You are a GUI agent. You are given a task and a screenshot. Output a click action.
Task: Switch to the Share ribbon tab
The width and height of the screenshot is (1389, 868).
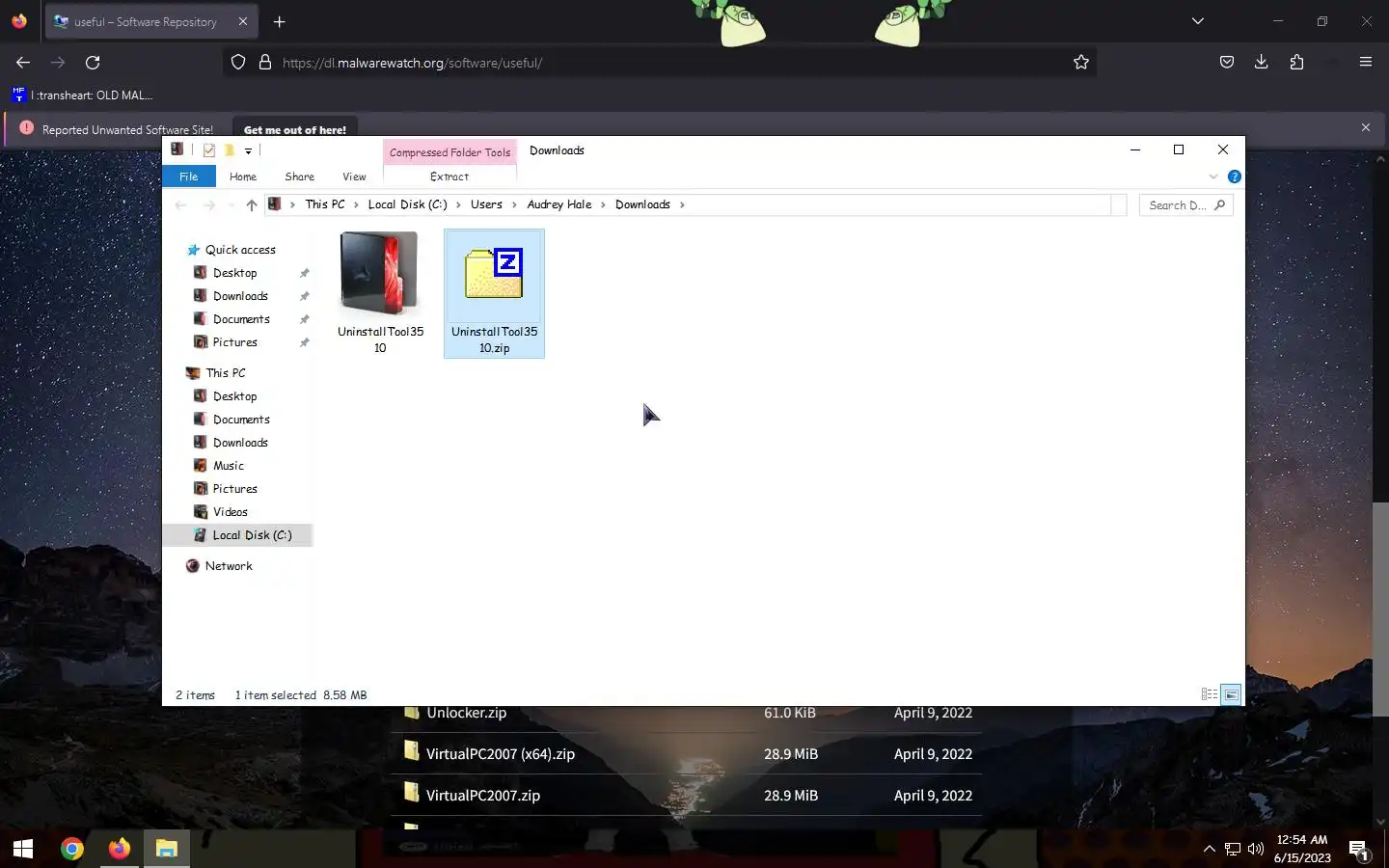click(x=300, y=176)
